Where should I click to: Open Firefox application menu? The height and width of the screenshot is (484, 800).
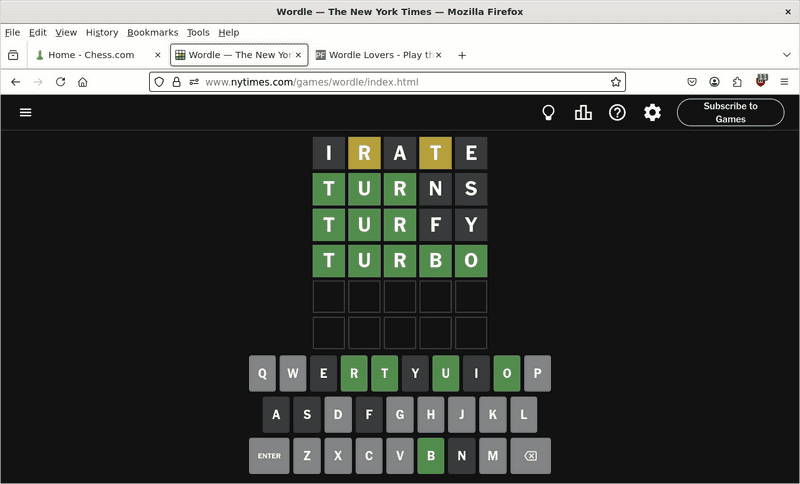point(784,82)
